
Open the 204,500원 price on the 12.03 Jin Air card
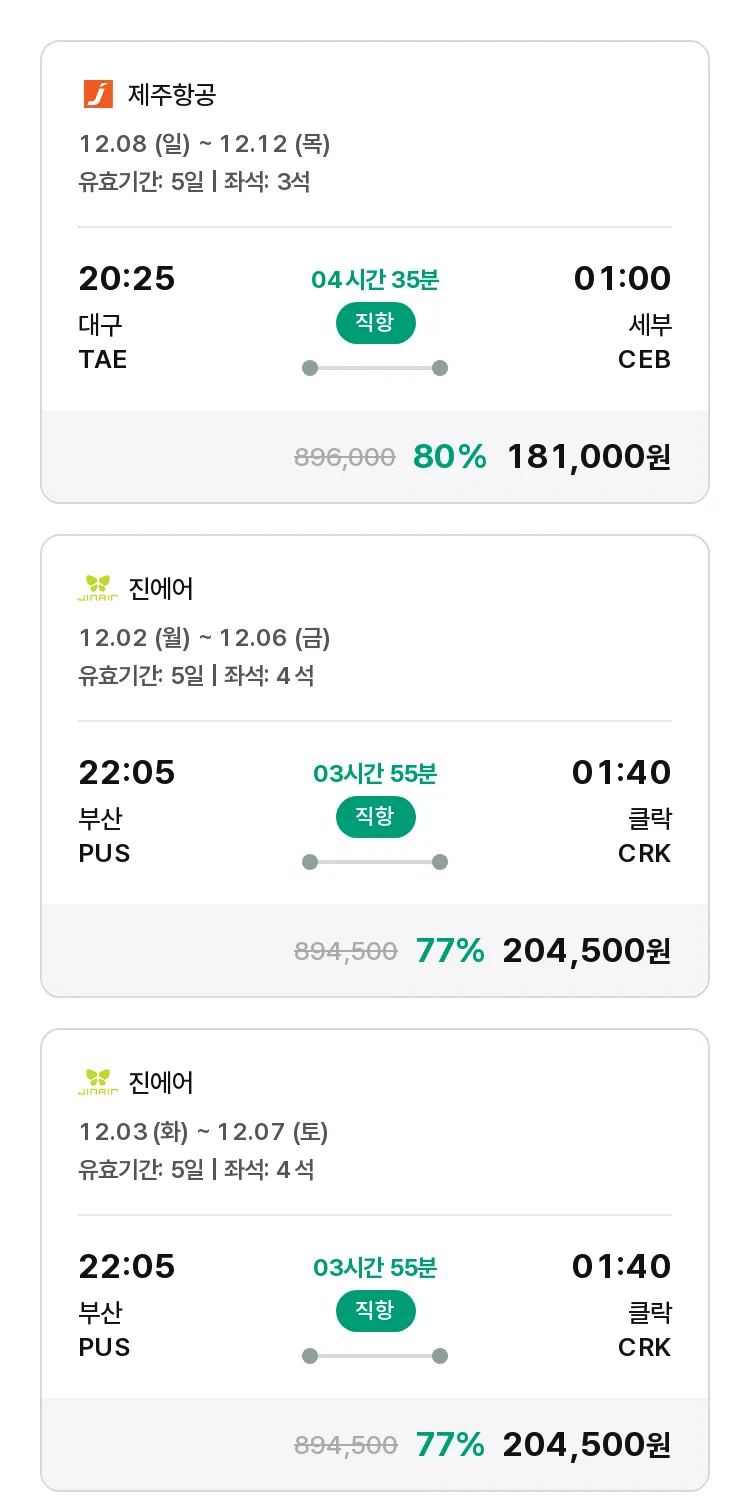click(587, 1445)
